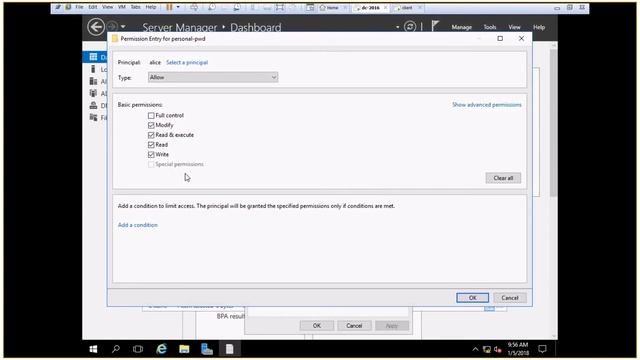Screen dimensions: 640x360
Task: Open the dropdown next to pause icon
Action: click(178, 7)
